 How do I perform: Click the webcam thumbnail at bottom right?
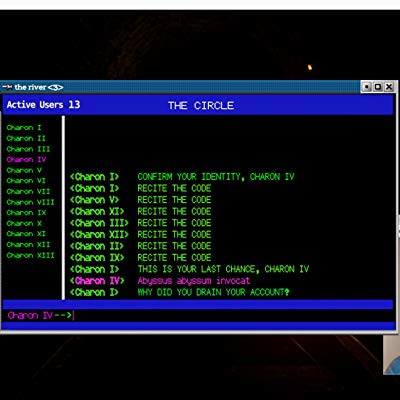(391, 355)
